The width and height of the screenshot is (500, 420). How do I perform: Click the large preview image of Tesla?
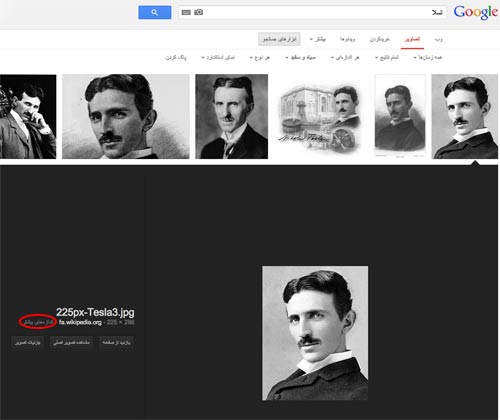(x=315, y=333)
